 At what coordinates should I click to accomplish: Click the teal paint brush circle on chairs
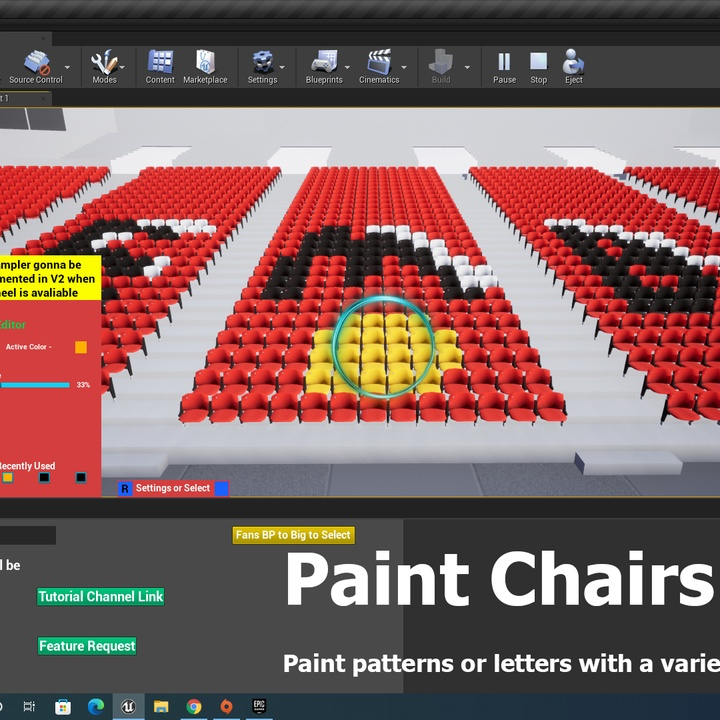pyautogui.click(x=383, y=347)
